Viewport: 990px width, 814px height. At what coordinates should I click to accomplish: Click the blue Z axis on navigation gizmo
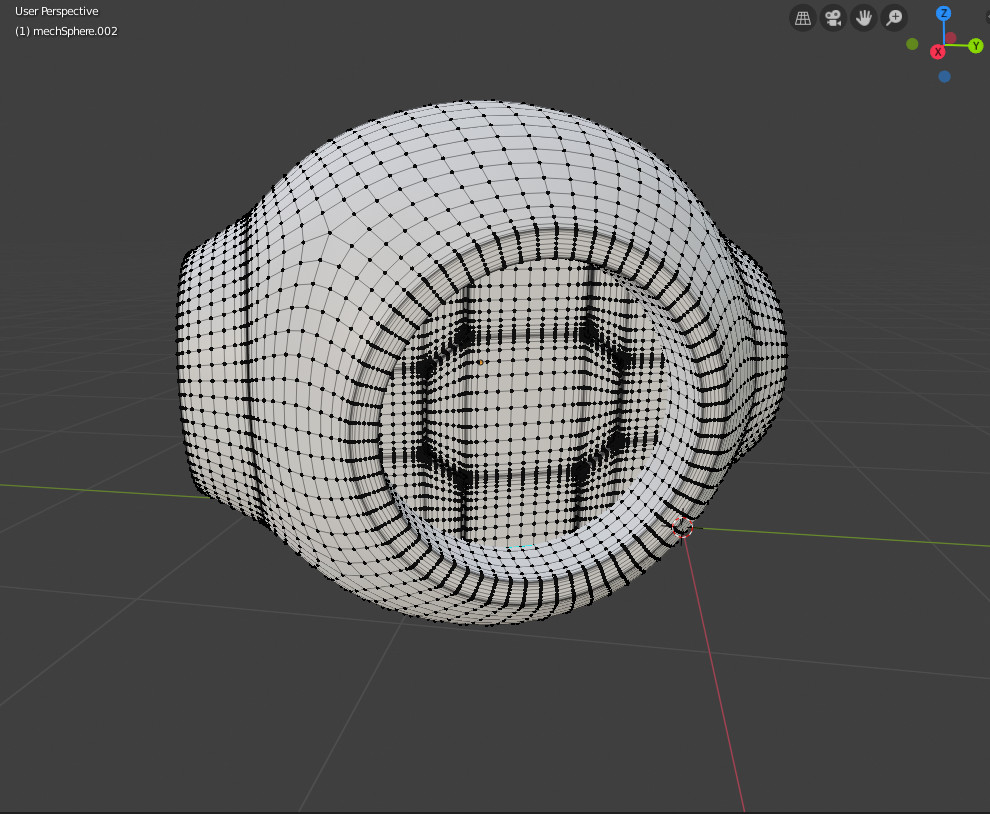click(944, 13)
